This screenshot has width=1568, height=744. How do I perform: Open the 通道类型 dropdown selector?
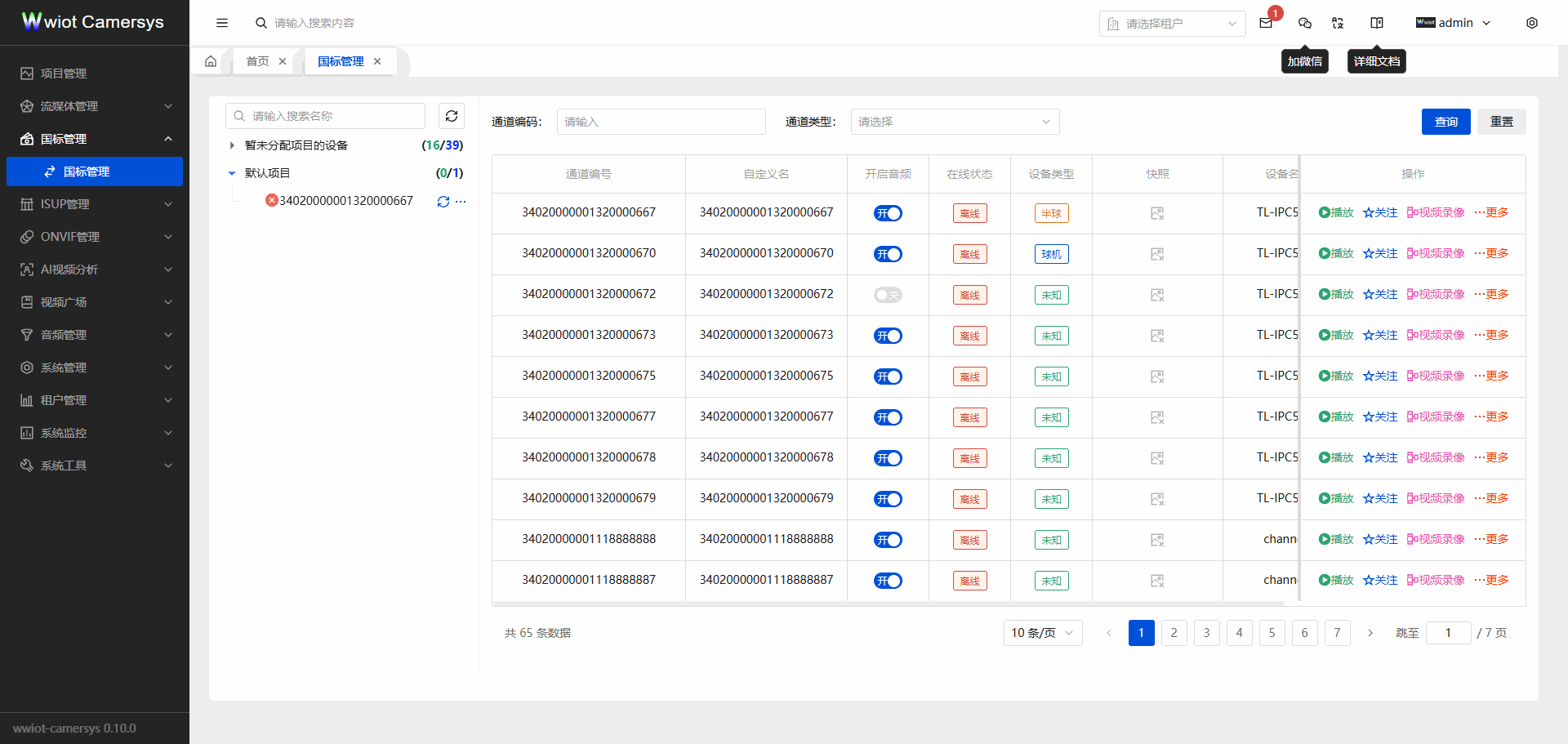955,121
